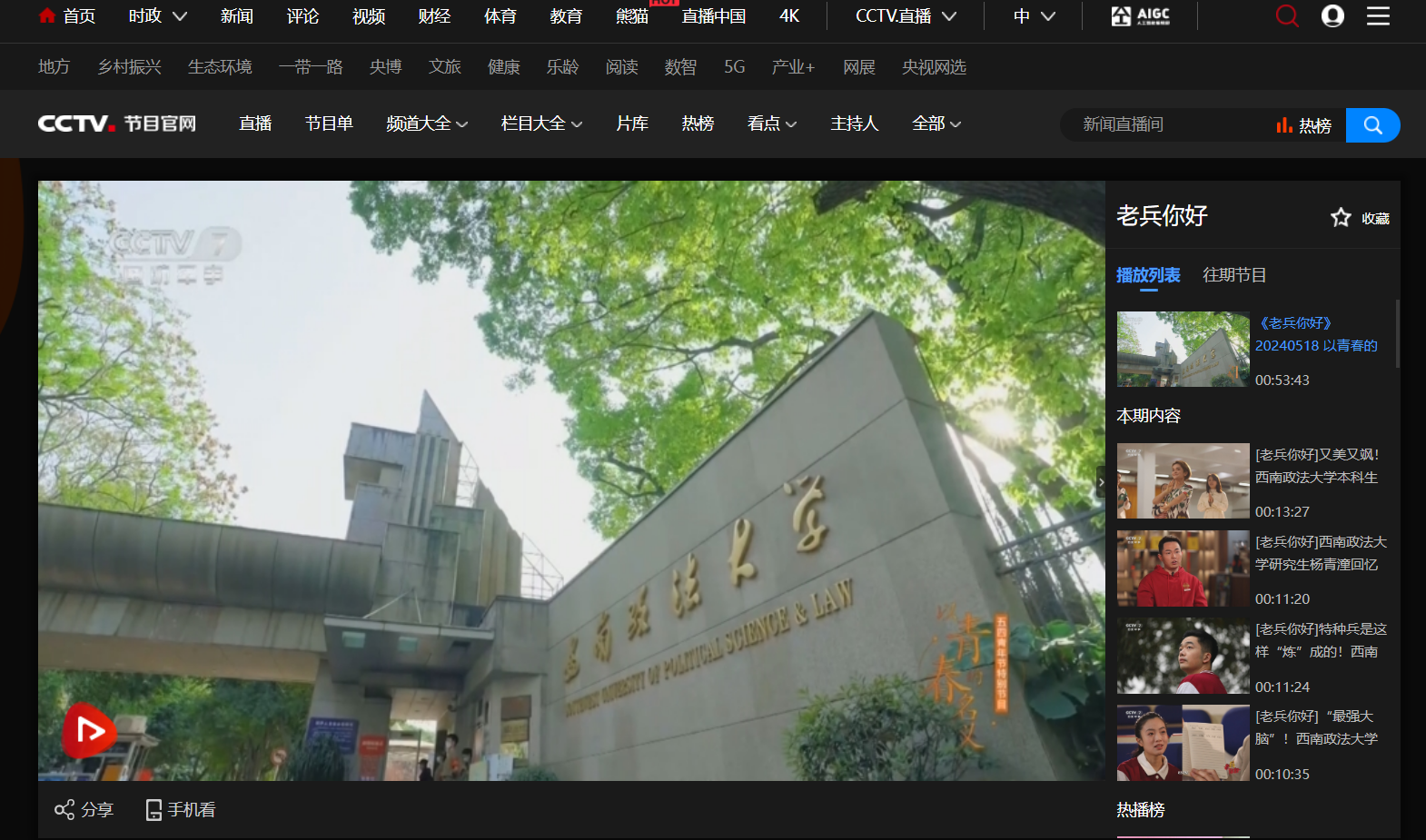Go to 评论 in top navigation
This screenshot has width=1426, height=840.
302,16
